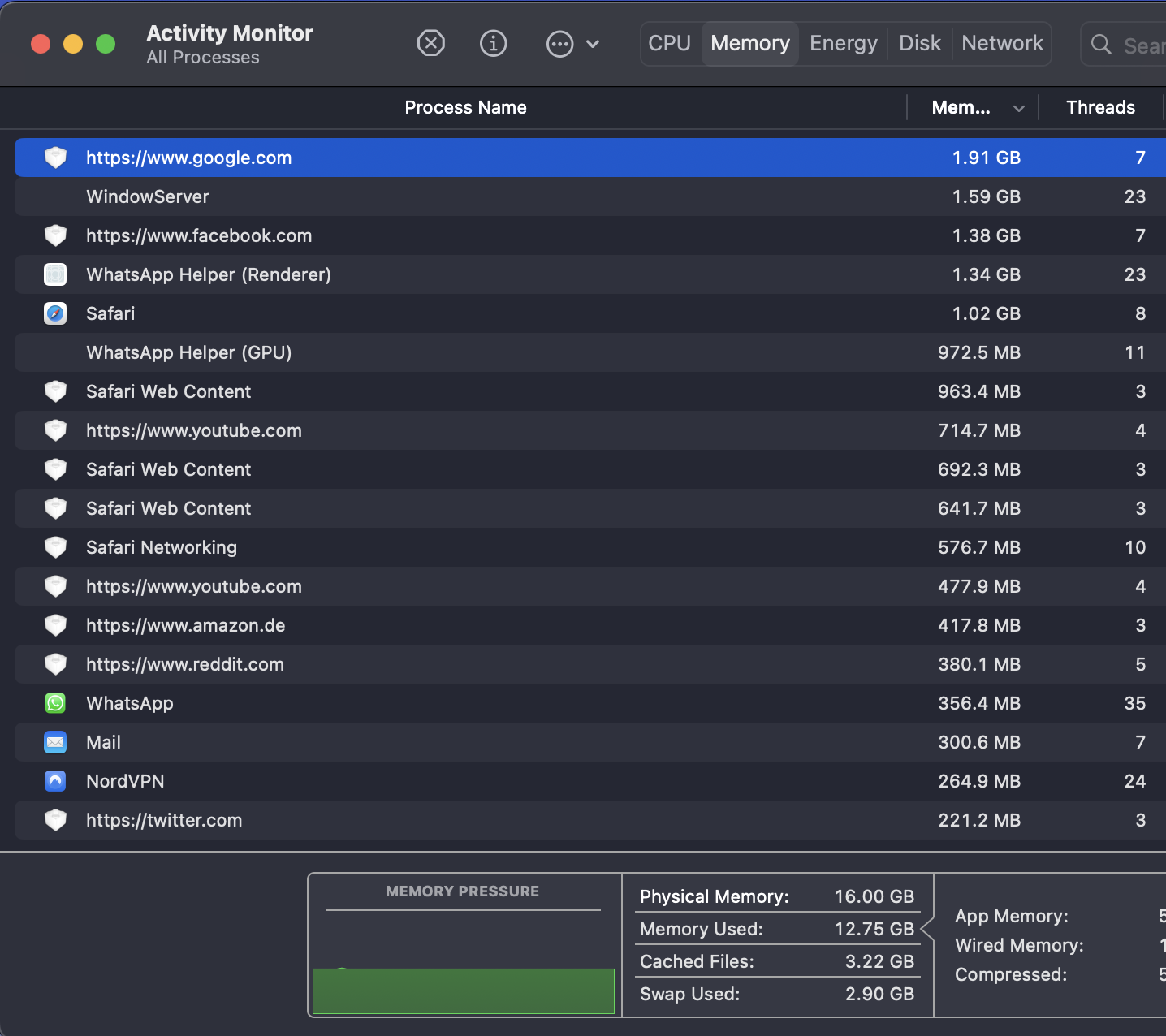Click the magnifying glass search icon
This screenshot has width=1166, height=1036.
pos(1101,44)
